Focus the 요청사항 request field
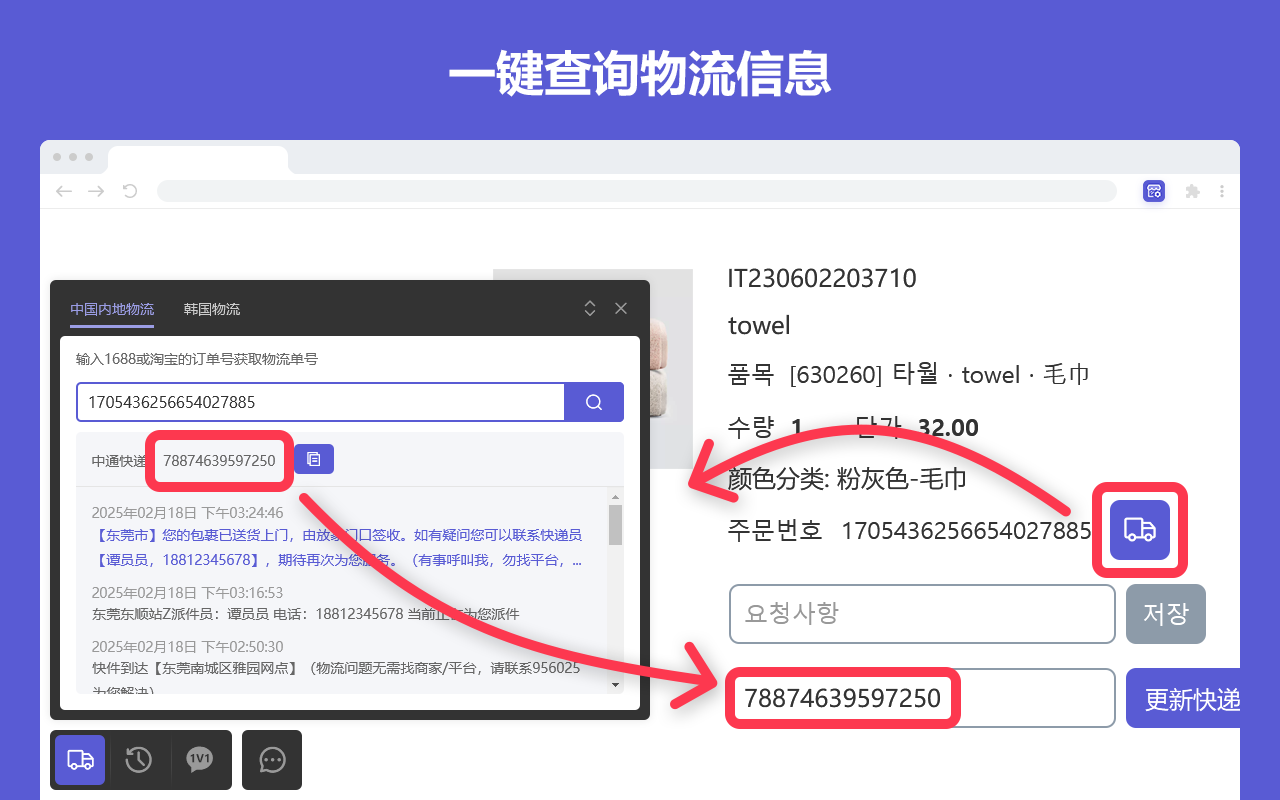 pos(922,614)
